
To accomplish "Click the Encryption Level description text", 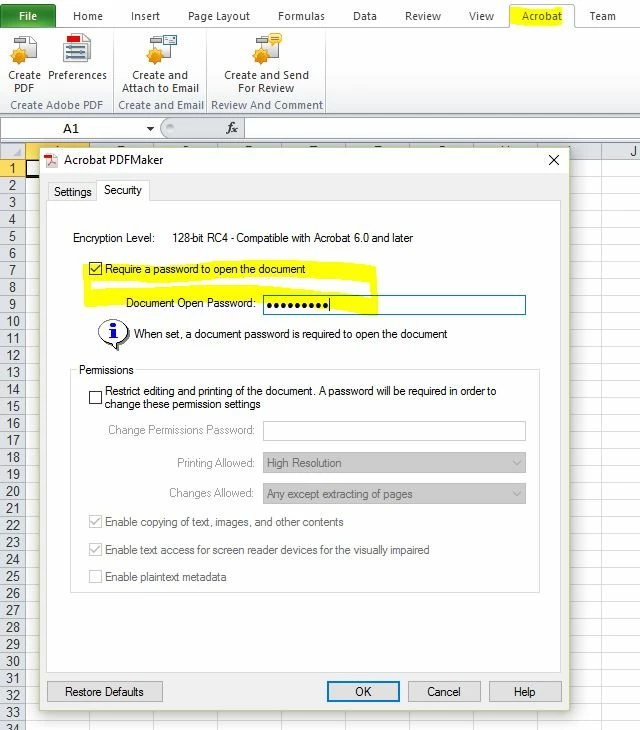I will (x=292, y=238).
